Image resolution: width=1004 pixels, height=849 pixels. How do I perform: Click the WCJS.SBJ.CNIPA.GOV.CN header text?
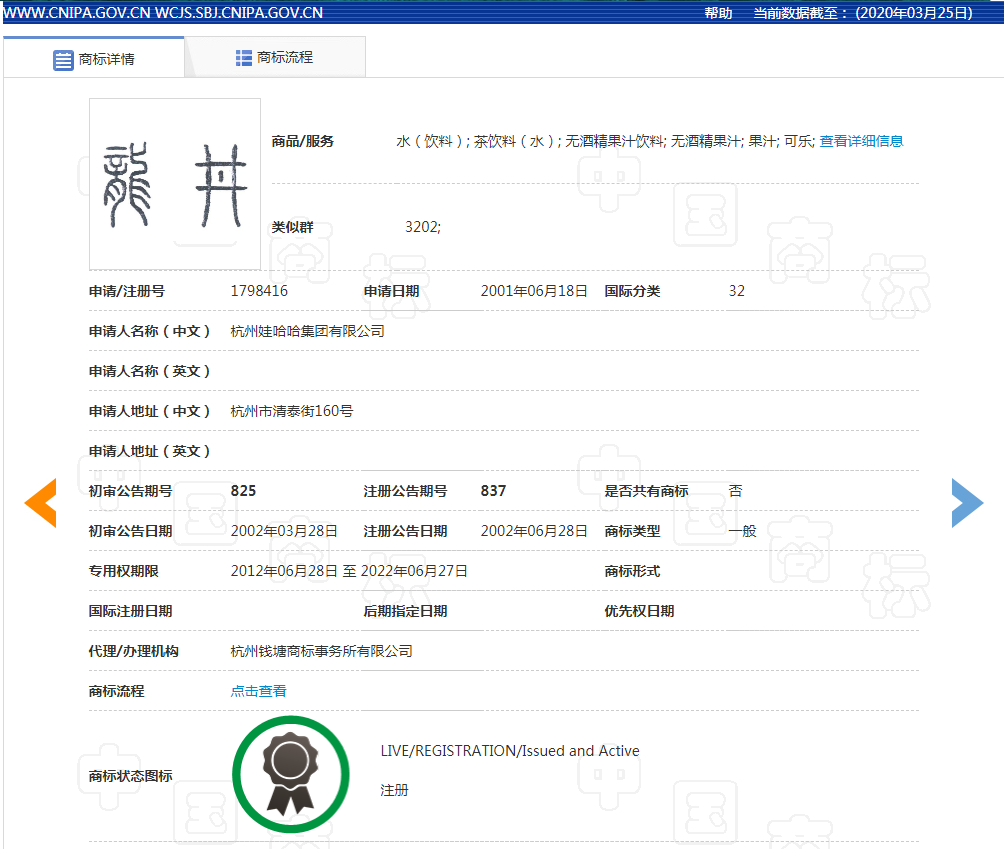tap(239, 13)
